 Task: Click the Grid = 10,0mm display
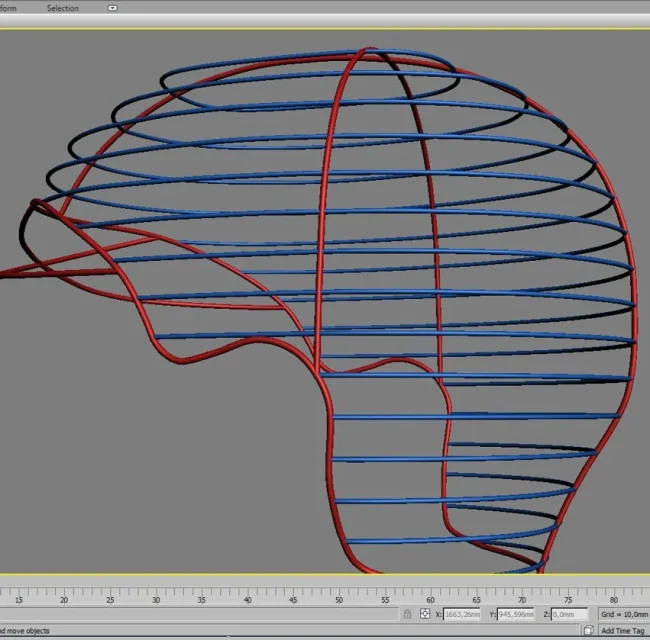pos(624,614)
